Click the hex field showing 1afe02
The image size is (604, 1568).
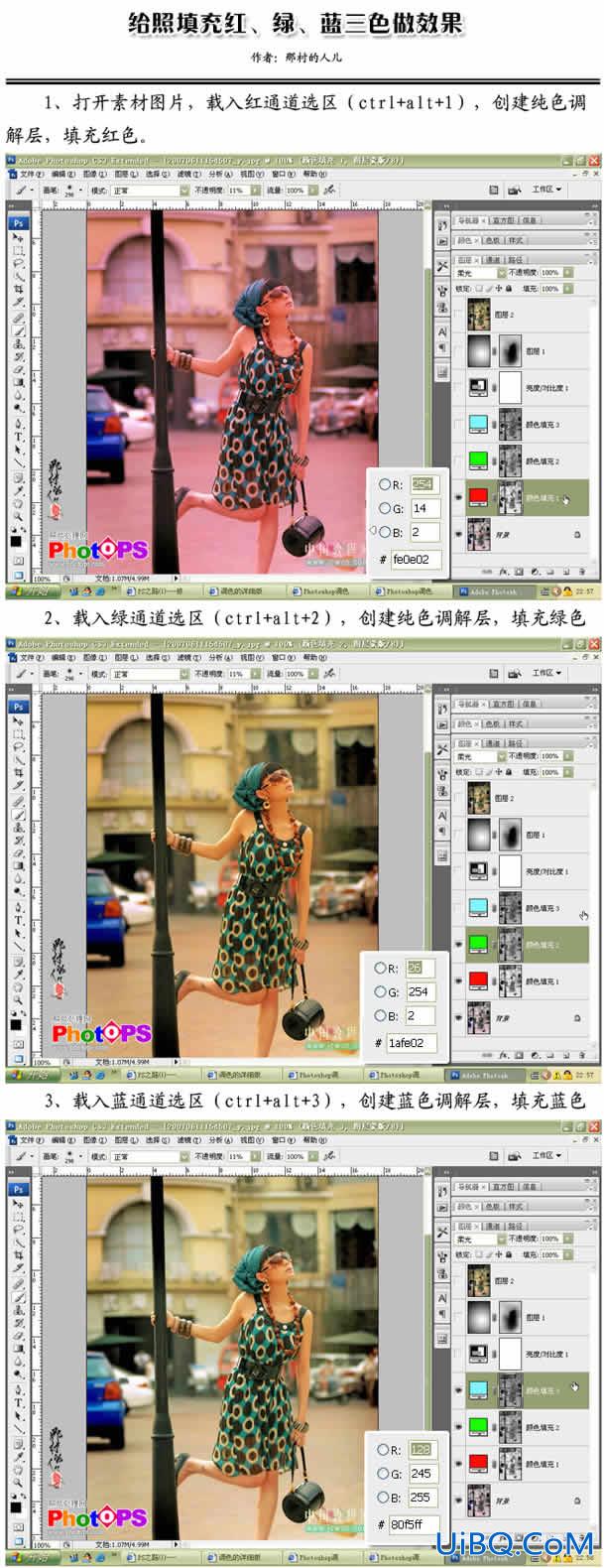(412, 1042)
